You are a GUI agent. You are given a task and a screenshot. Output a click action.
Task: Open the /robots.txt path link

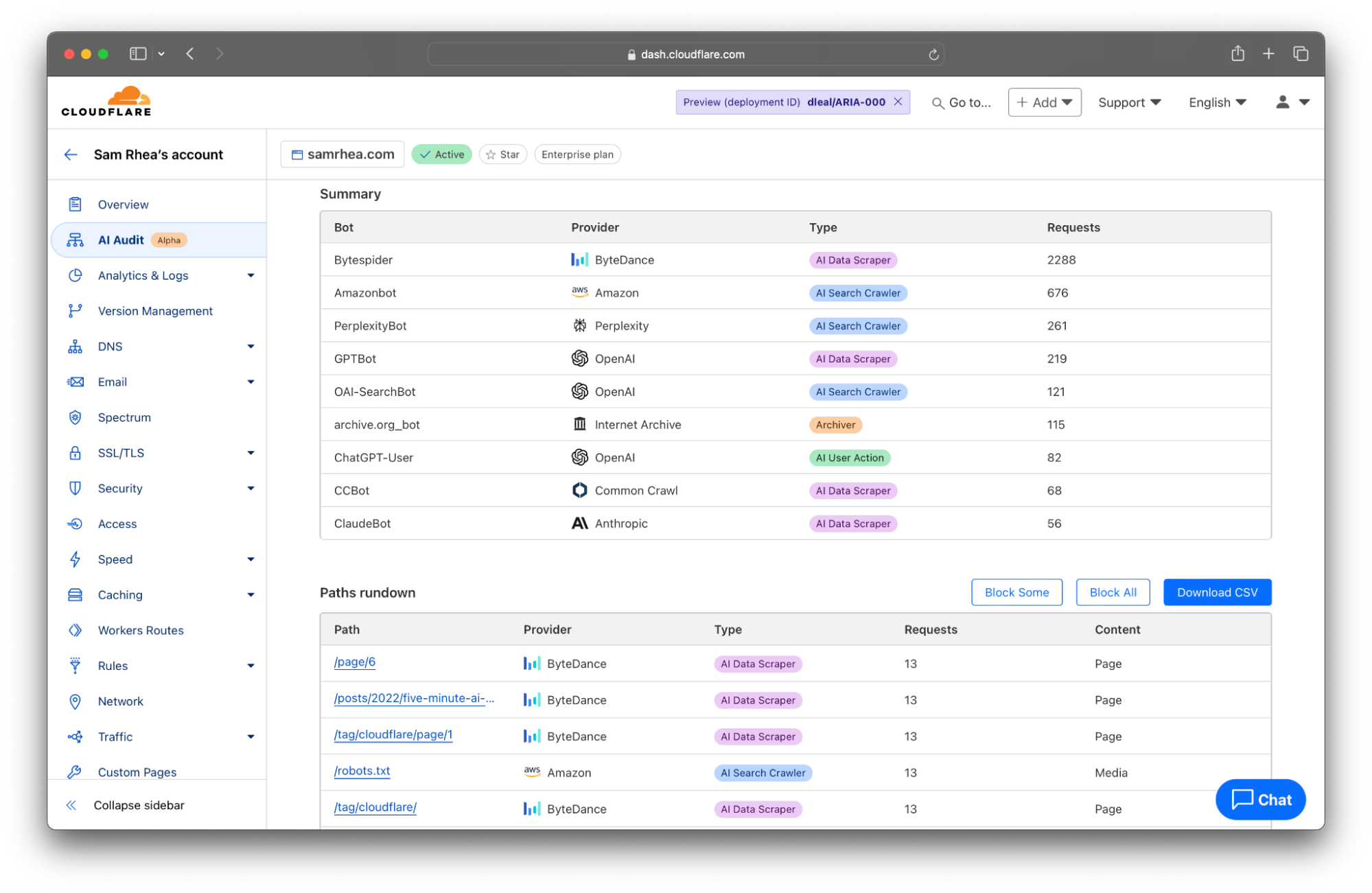pyautogui.click(x=362, y=771)
